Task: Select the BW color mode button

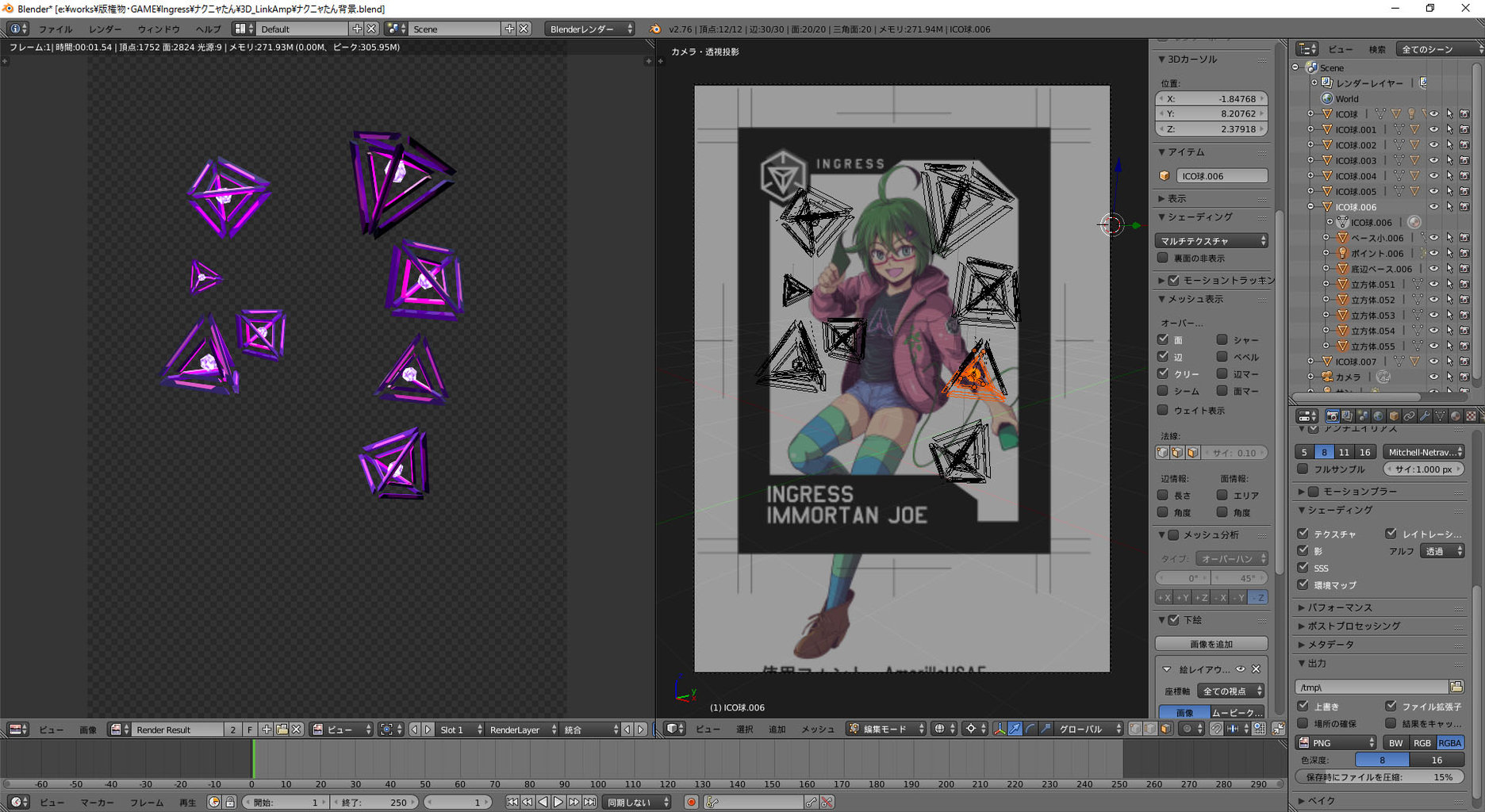Action: (x=1395, y=743)
